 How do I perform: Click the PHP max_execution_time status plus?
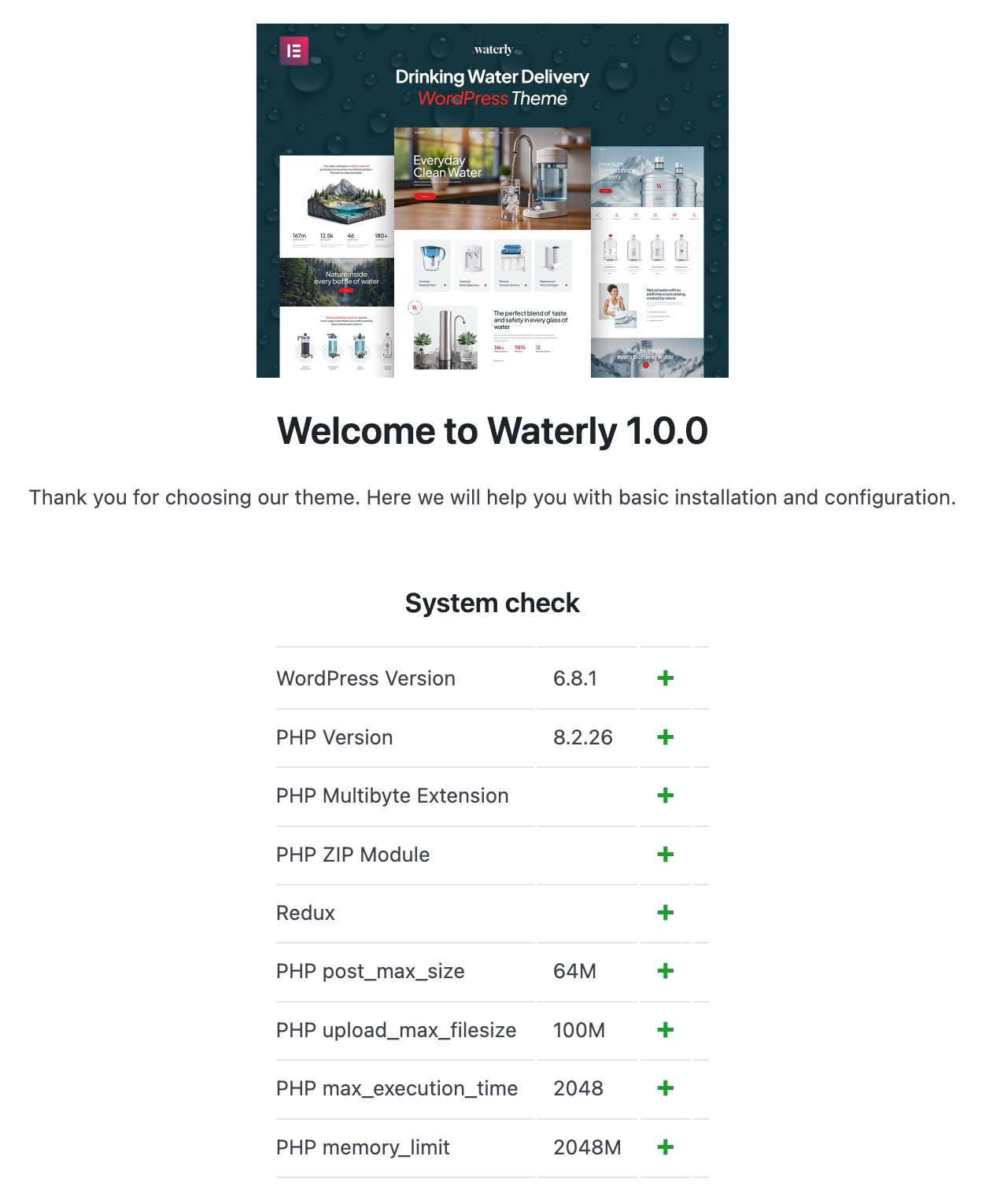pyautogui.click(x=666, y=1088)
